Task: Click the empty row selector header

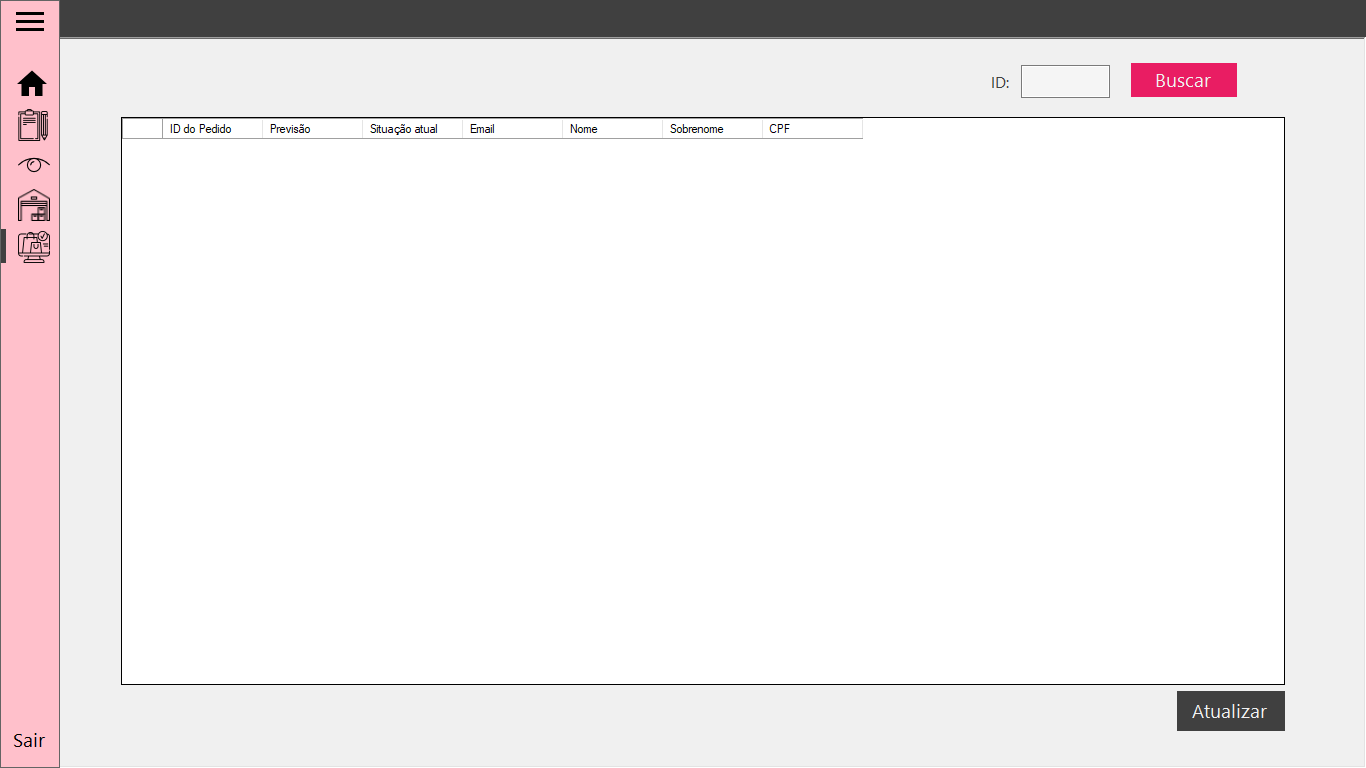Action: pos(140,128)
